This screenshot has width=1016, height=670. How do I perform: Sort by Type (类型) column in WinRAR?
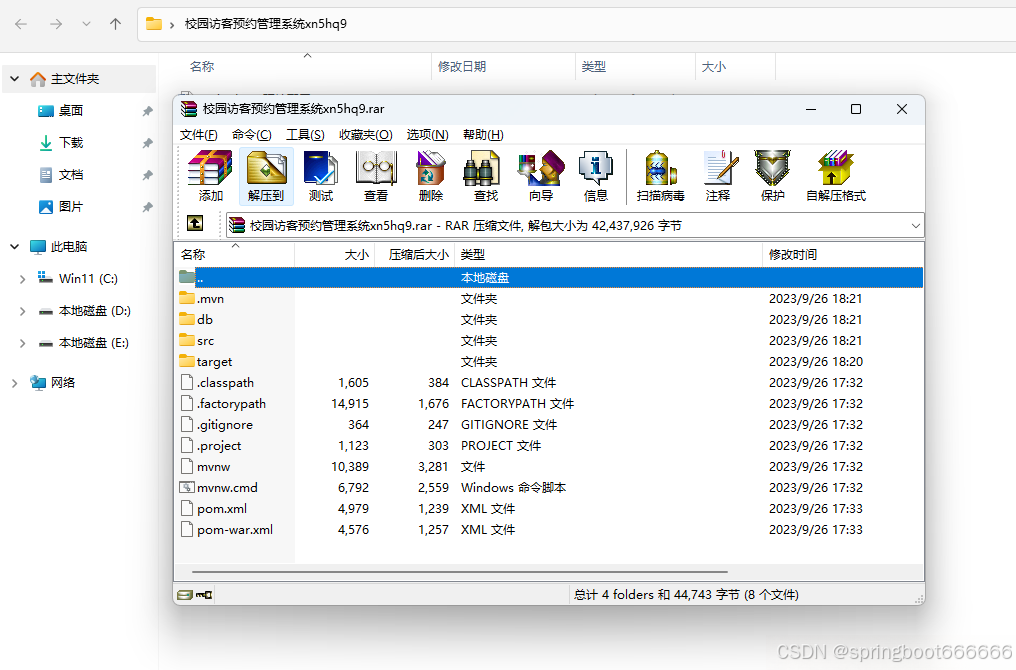pyautogui.click(x=608, y=255)
